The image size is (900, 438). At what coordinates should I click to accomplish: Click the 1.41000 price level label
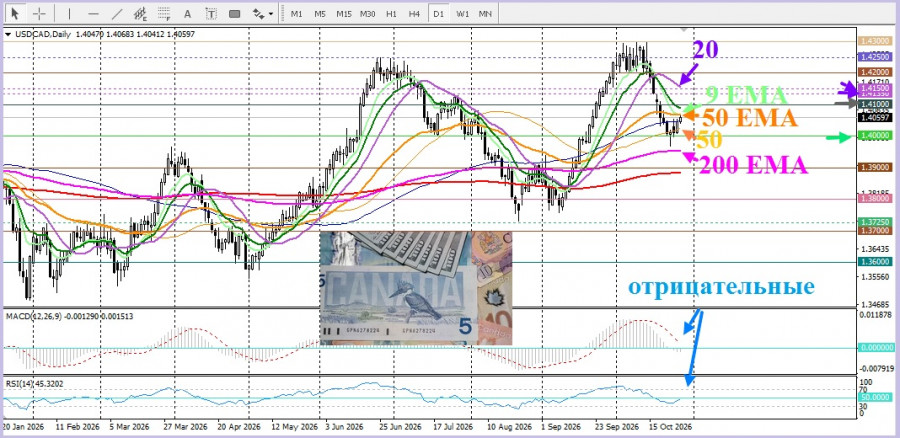click(874, 104)
